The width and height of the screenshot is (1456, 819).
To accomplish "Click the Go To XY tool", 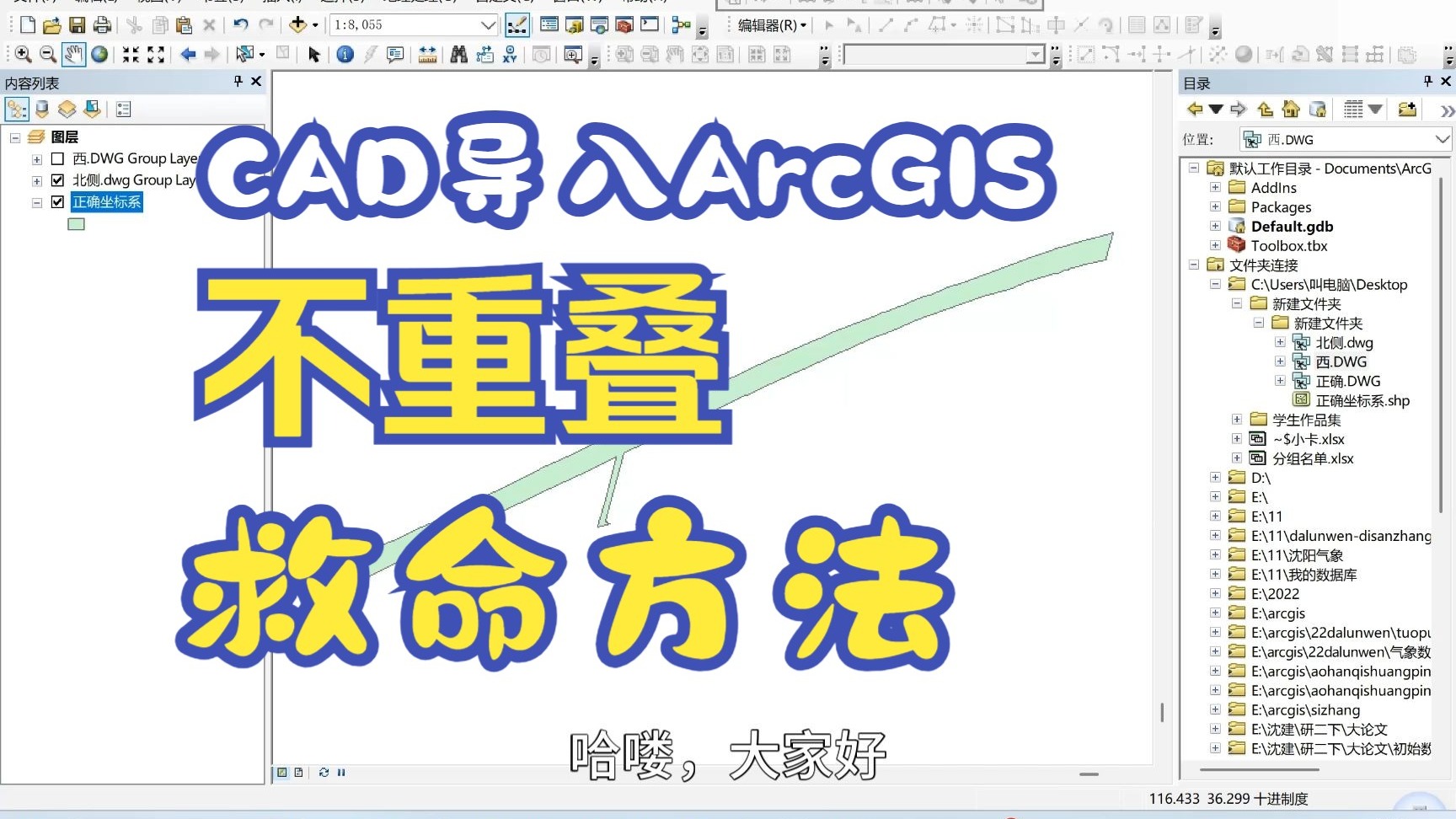I will (x=511, y=55).
